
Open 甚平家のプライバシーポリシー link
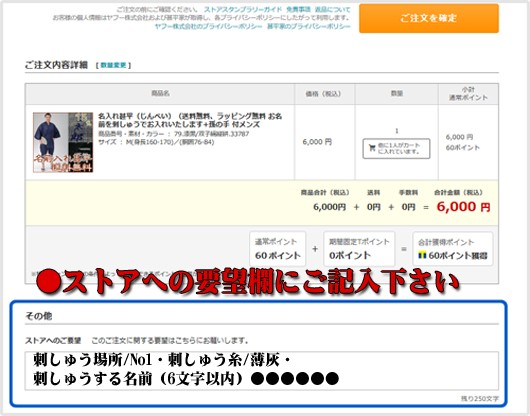pyautogui.click(x=309, y=26)
